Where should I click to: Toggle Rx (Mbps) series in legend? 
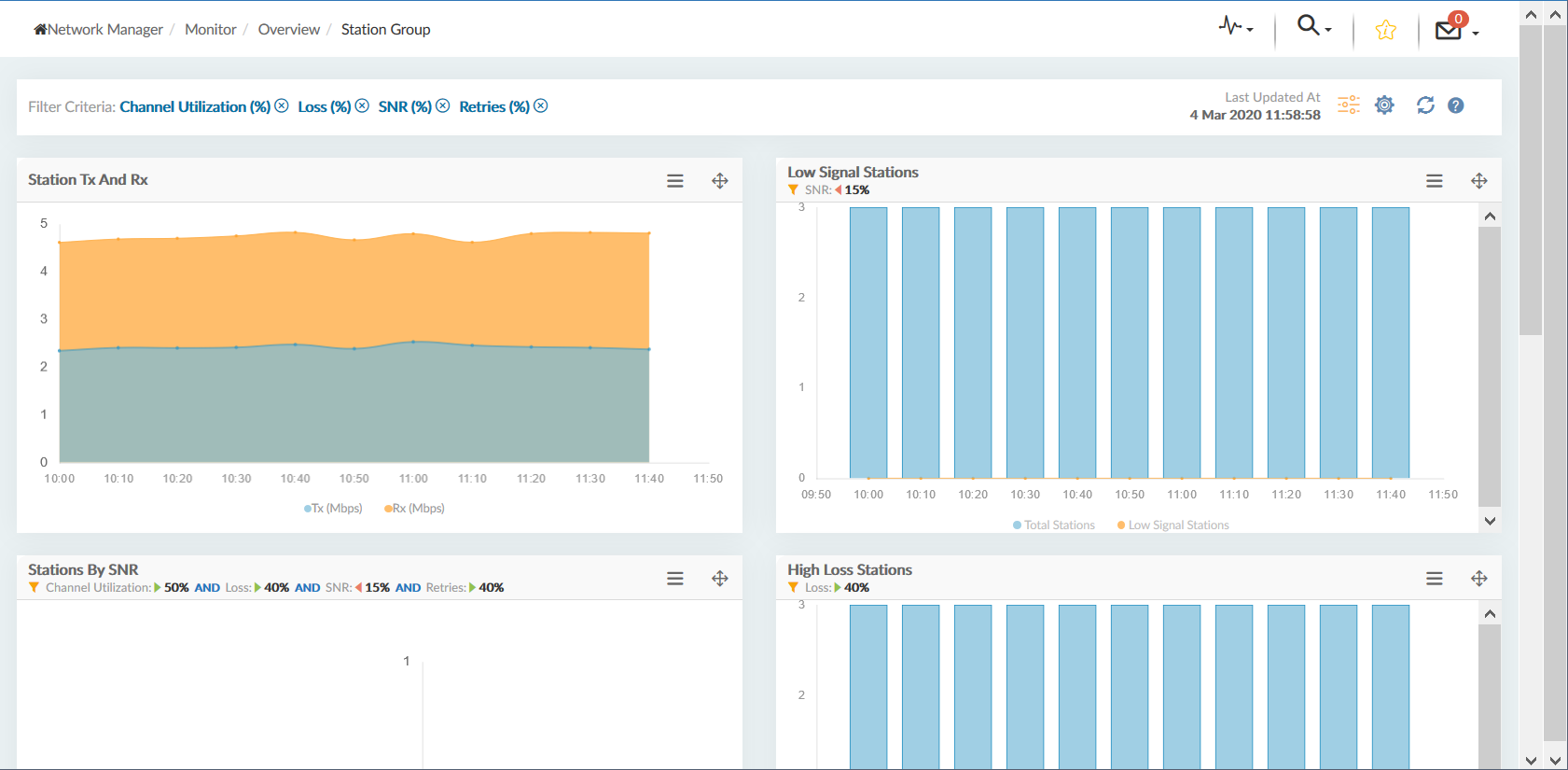415,509
